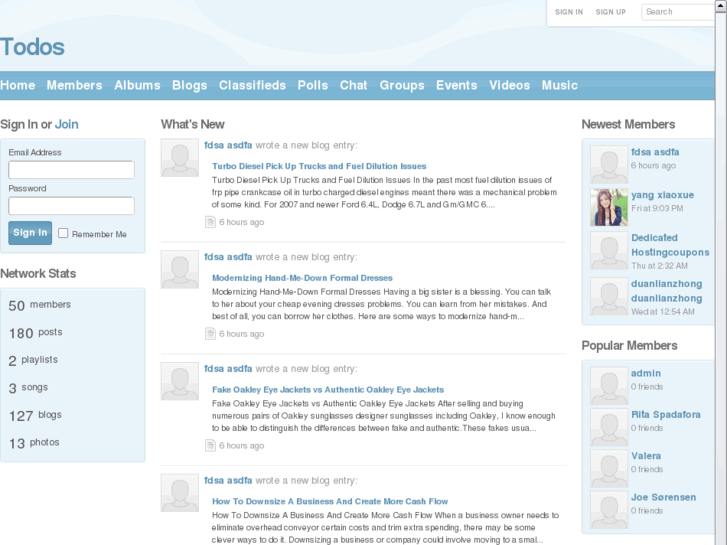Open the Music page
Screen dimensions: 727x545
tap(560, 85)
